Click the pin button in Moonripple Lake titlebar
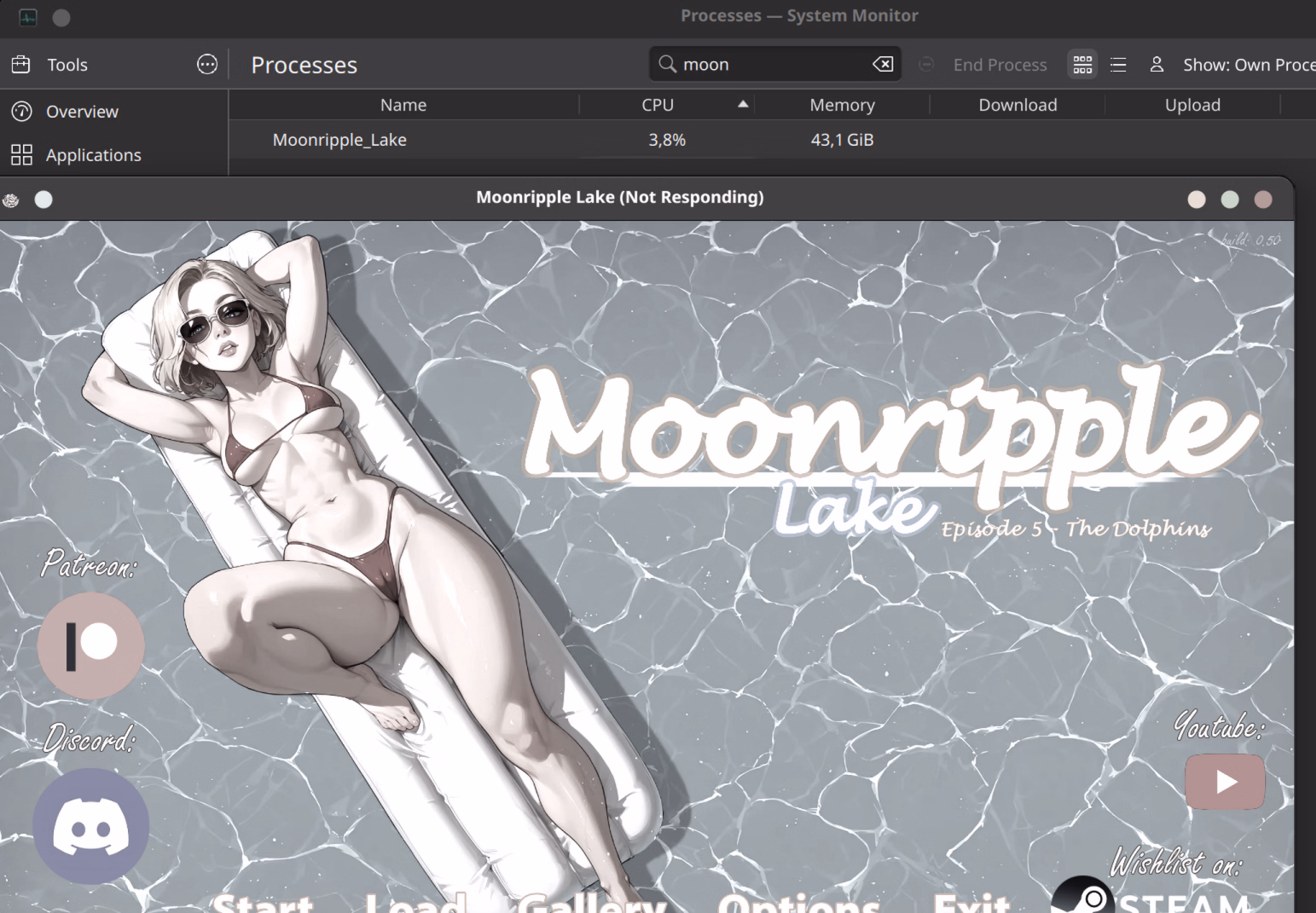Viewport: 1316px width, 913px height. [43, 199]
